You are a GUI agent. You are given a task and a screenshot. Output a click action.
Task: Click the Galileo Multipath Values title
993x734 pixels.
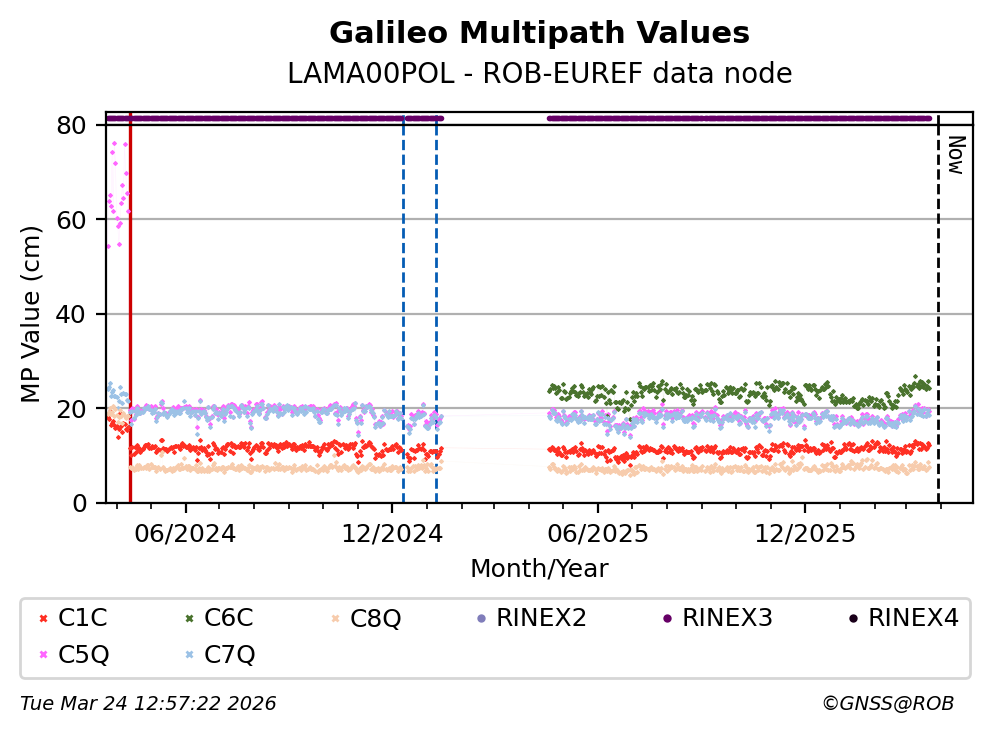(539, 34)
